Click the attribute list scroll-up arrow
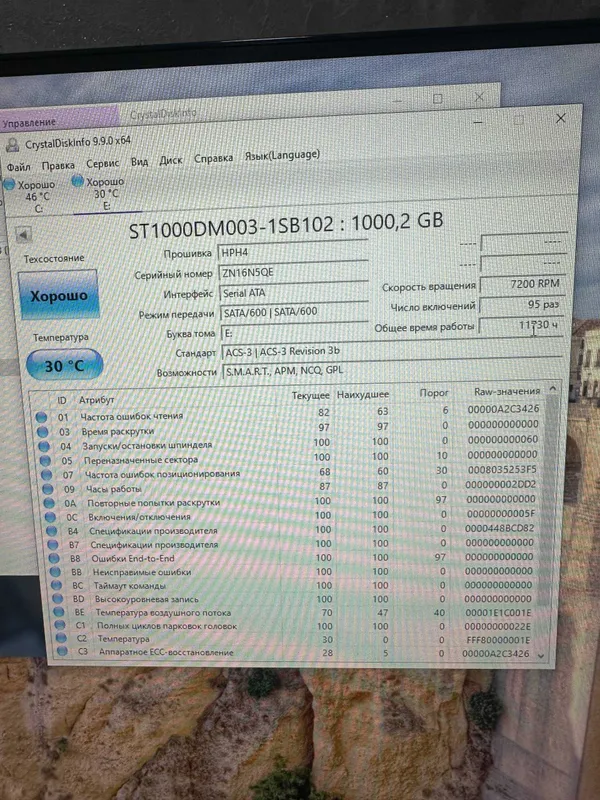The width and height of the screenshot is (600, 800). [x=553, y=389]
